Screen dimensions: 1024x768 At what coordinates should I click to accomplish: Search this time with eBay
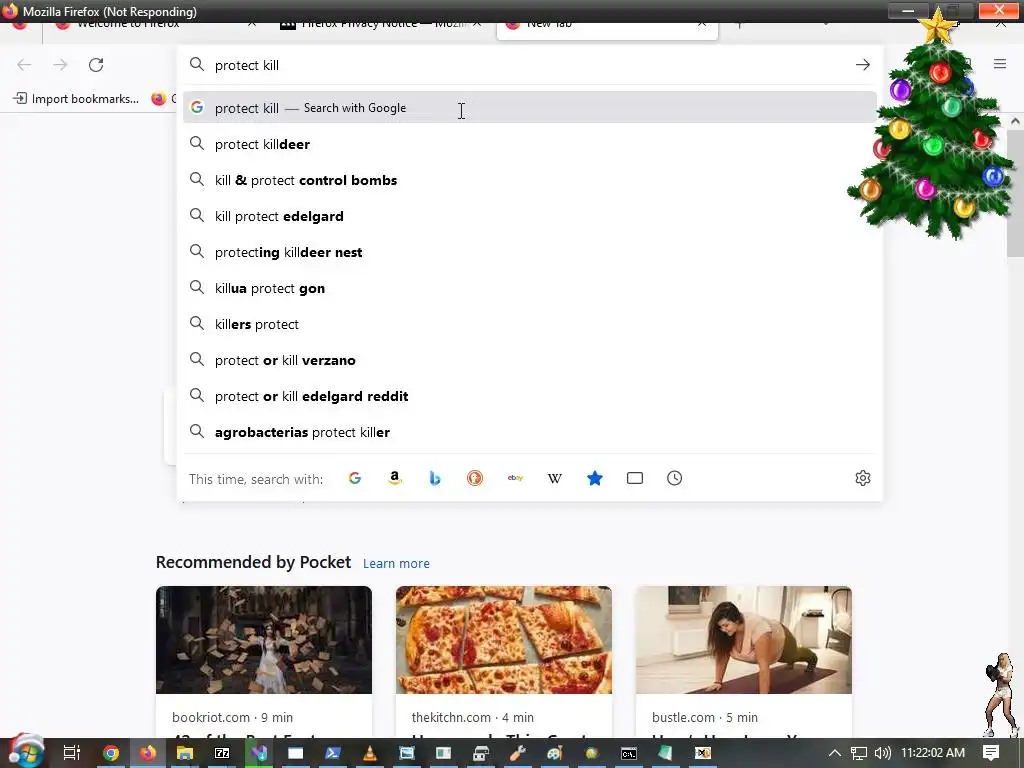tap(515, 478)
